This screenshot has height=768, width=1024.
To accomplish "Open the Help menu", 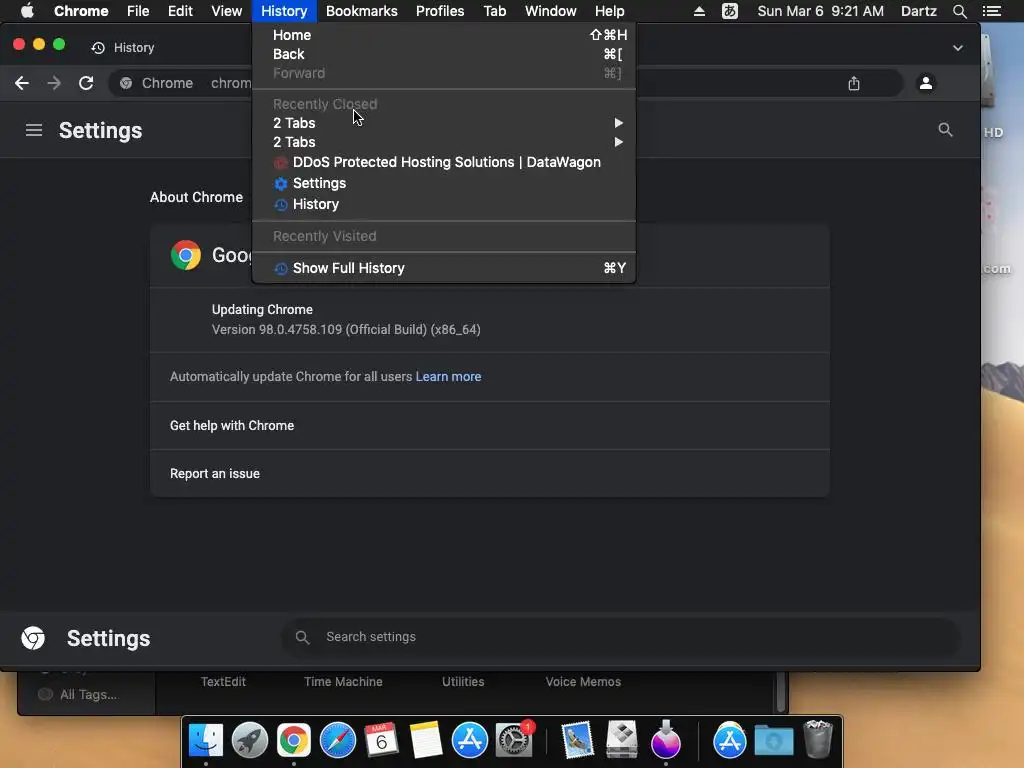I will click(609, 11).
